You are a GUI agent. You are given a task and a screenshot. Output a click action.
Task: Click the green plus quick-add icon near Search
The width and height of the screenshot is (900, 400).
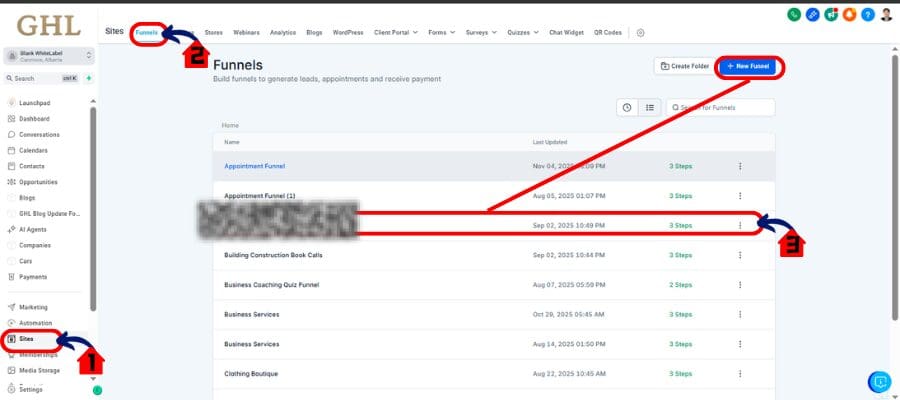tap(89, 78)
